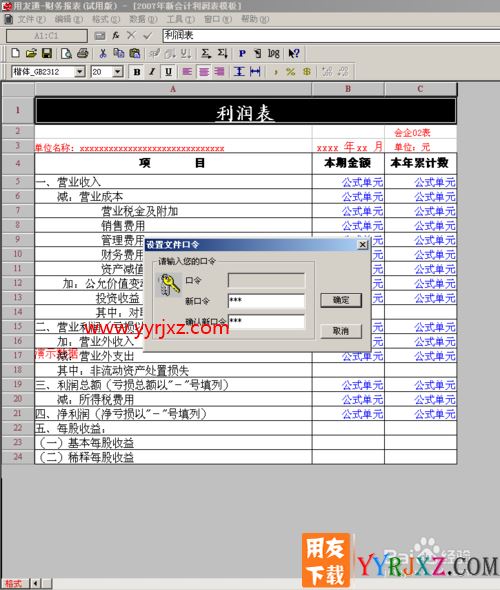Open the 工具 menu
The width and height of the screenshot is (500, 590).
pyautogui.click(x=181, y=19)
